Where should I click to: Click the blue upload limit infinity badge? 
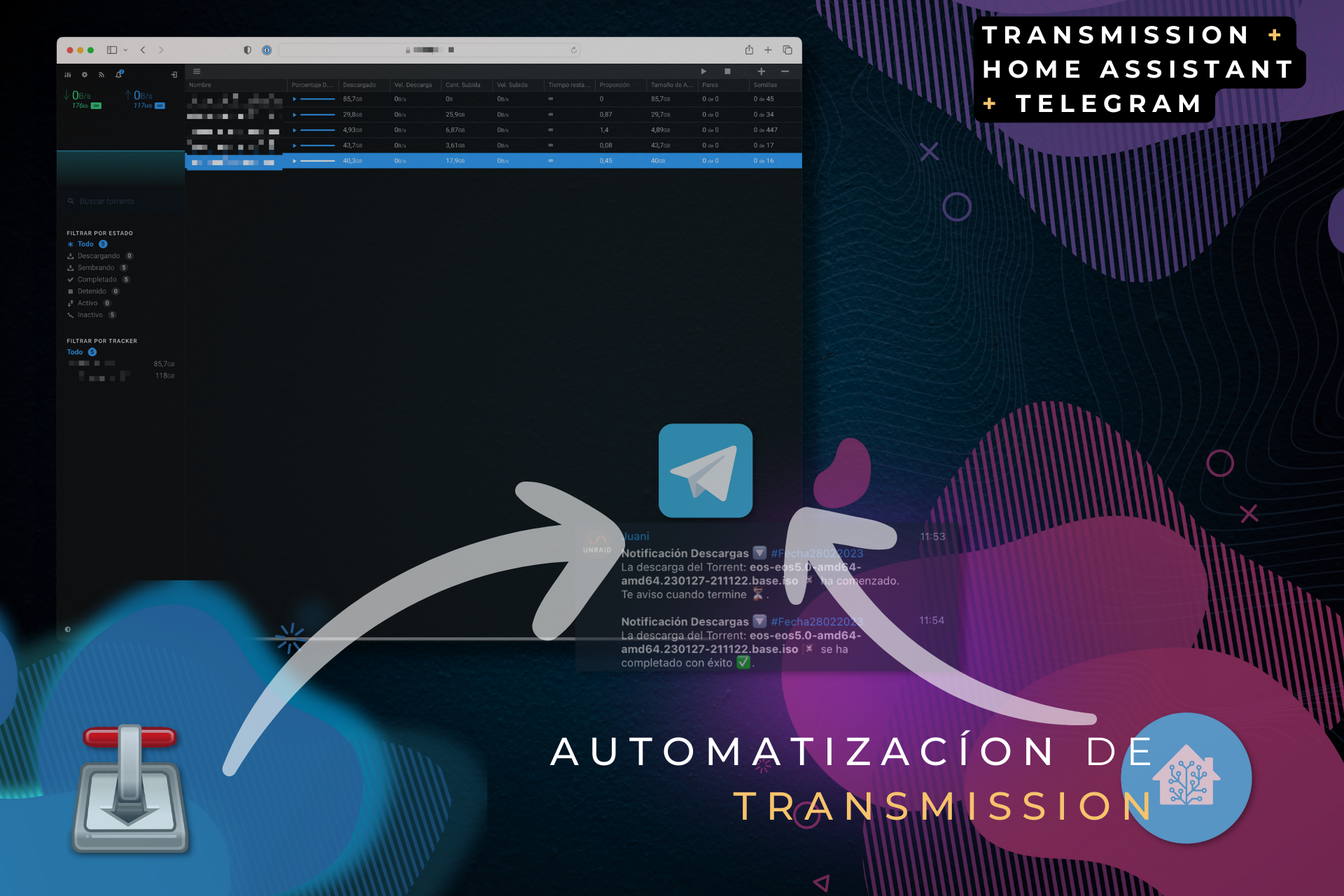[160, 106]
